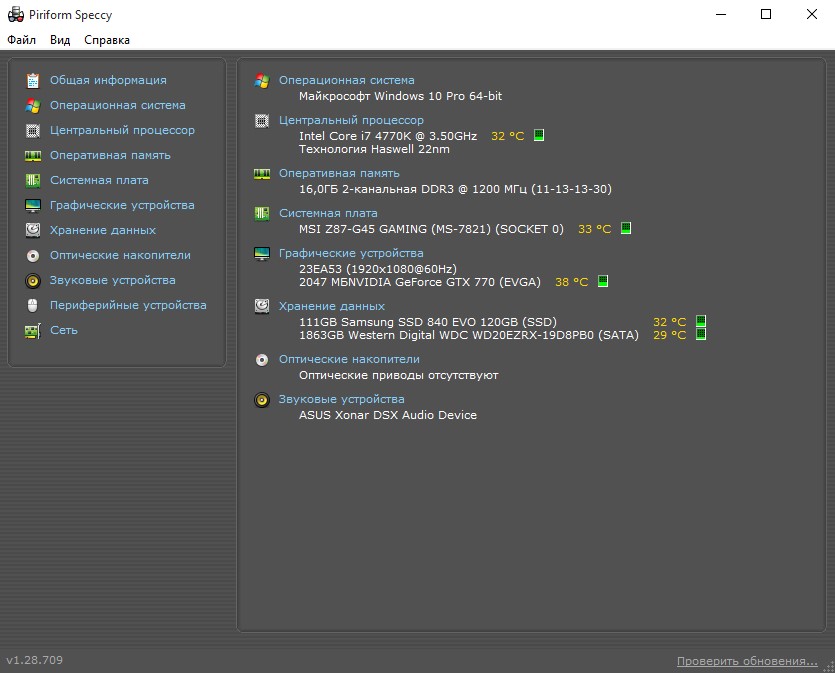Click the Общая информация sidebar icon
The image size is (835, 673).
click(33, 80)
